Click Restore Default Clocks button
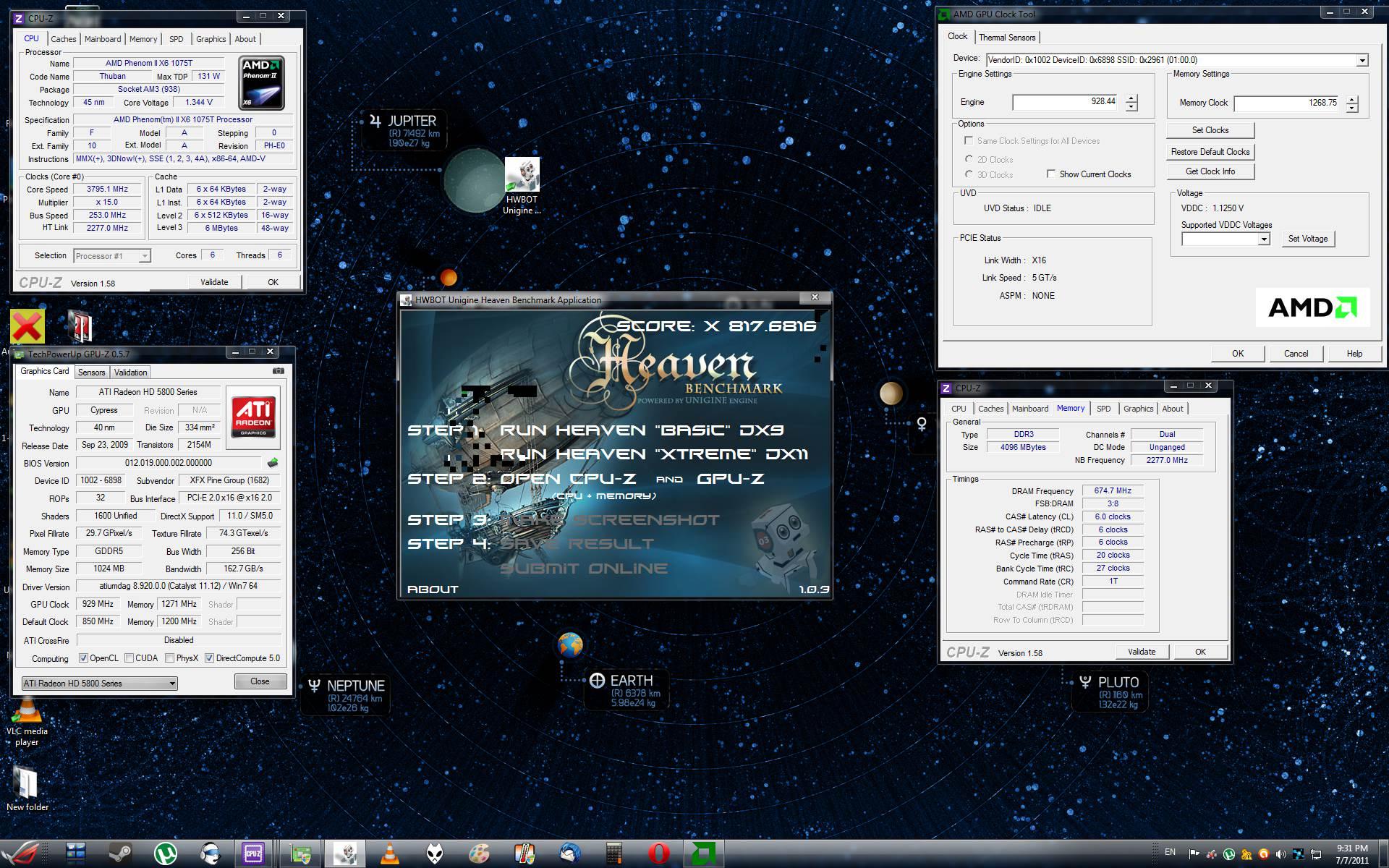 tap(1210, 152)
